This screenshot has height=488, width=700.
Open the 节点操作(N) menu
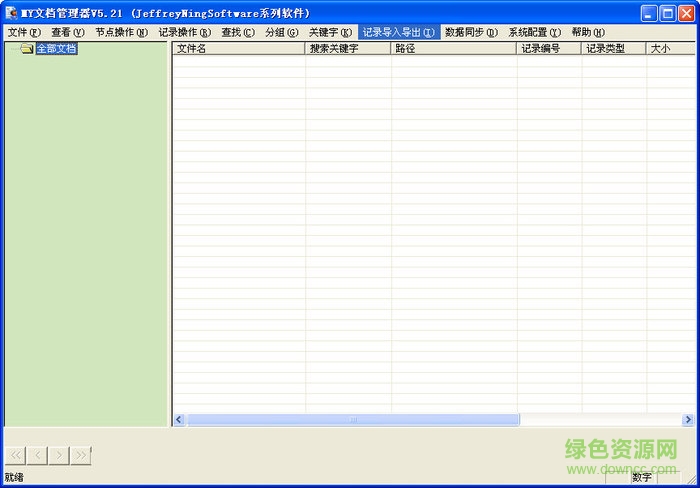point(121,32)
